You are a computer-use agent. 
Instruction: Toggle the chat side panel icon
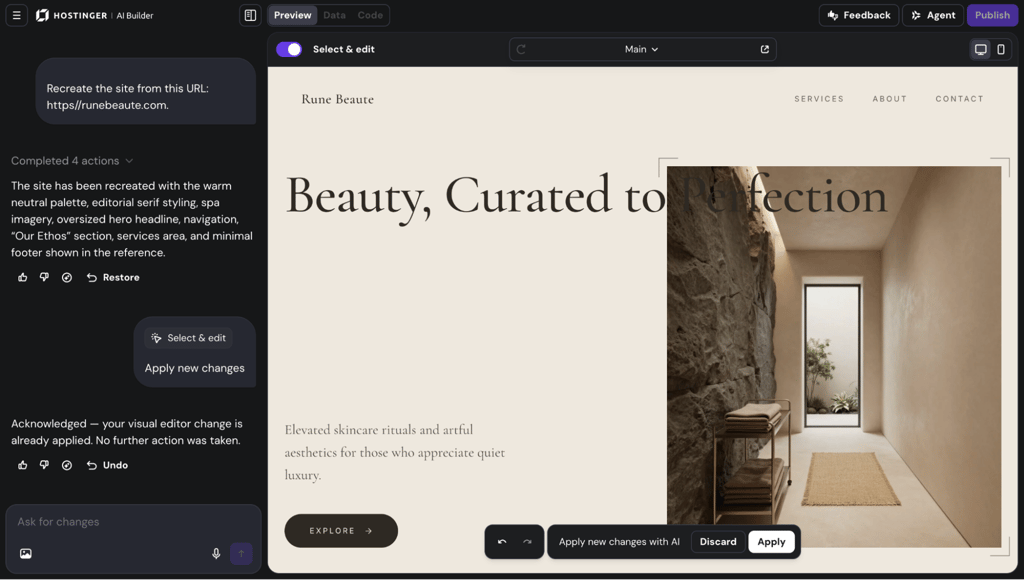click(250, 15)
